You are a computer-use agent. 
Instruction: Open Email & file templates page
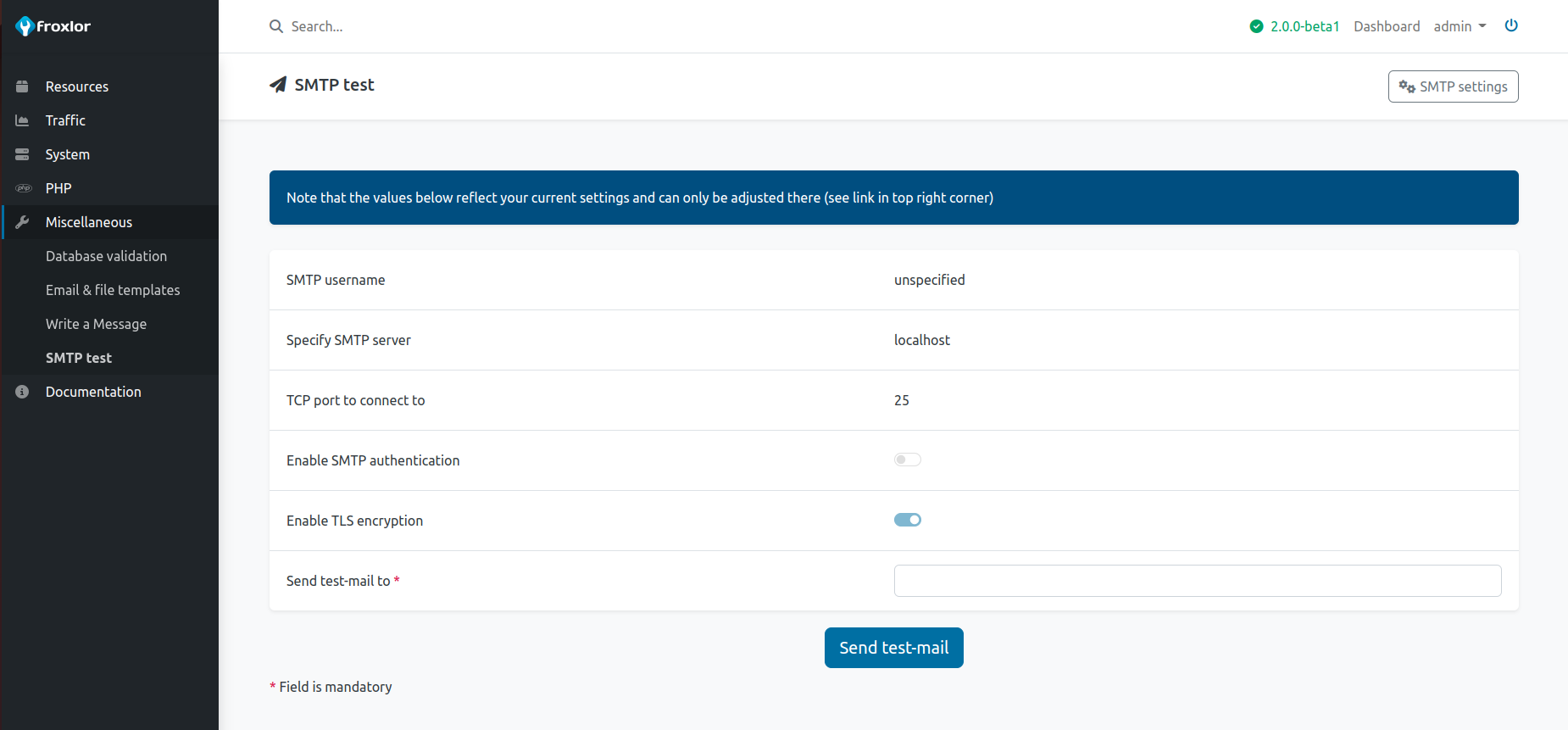tap(113, 290)
